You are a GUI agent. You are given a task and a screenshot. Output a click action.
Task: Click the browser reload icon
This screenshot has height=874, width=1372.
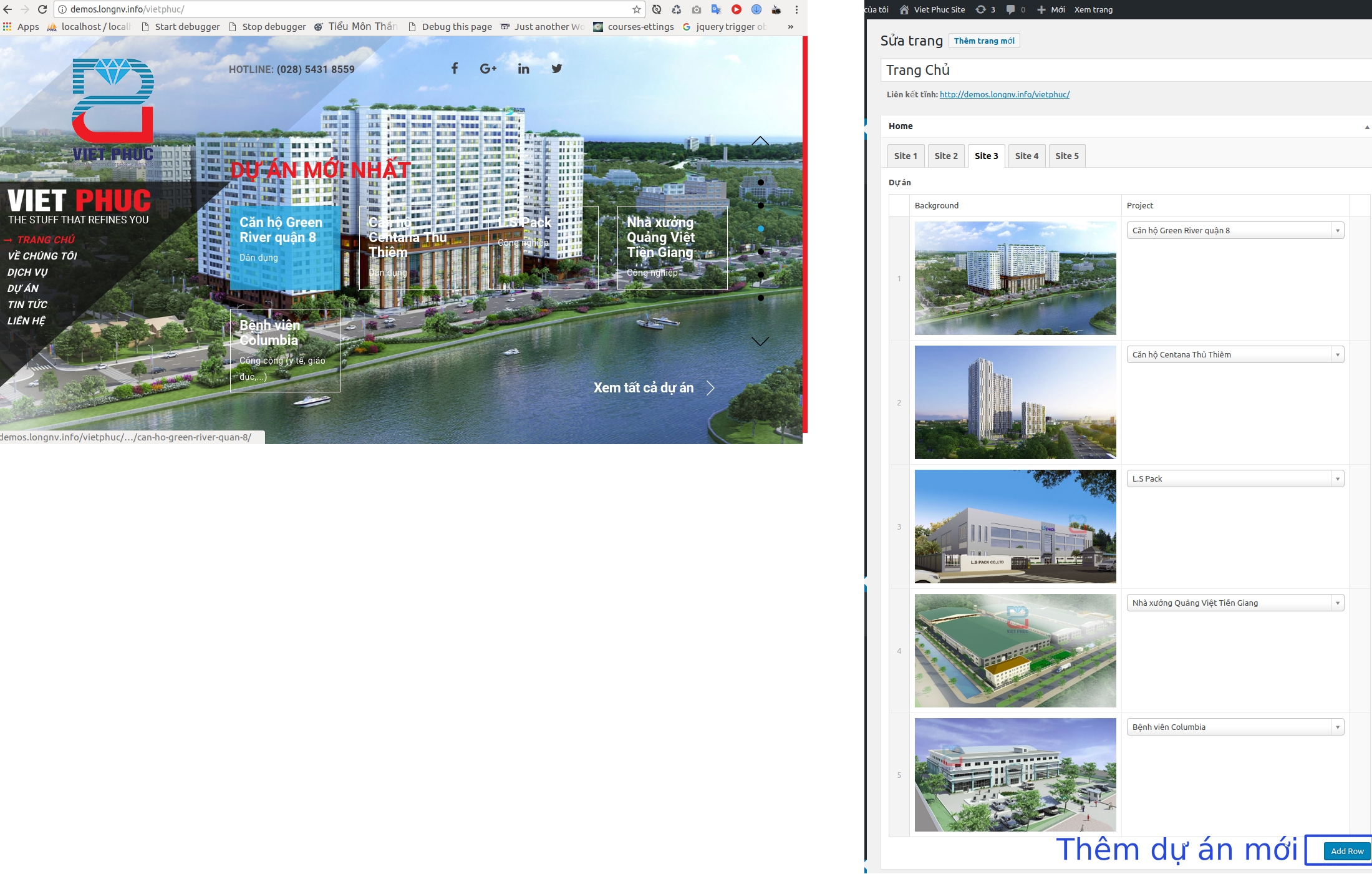coord(42,9)
